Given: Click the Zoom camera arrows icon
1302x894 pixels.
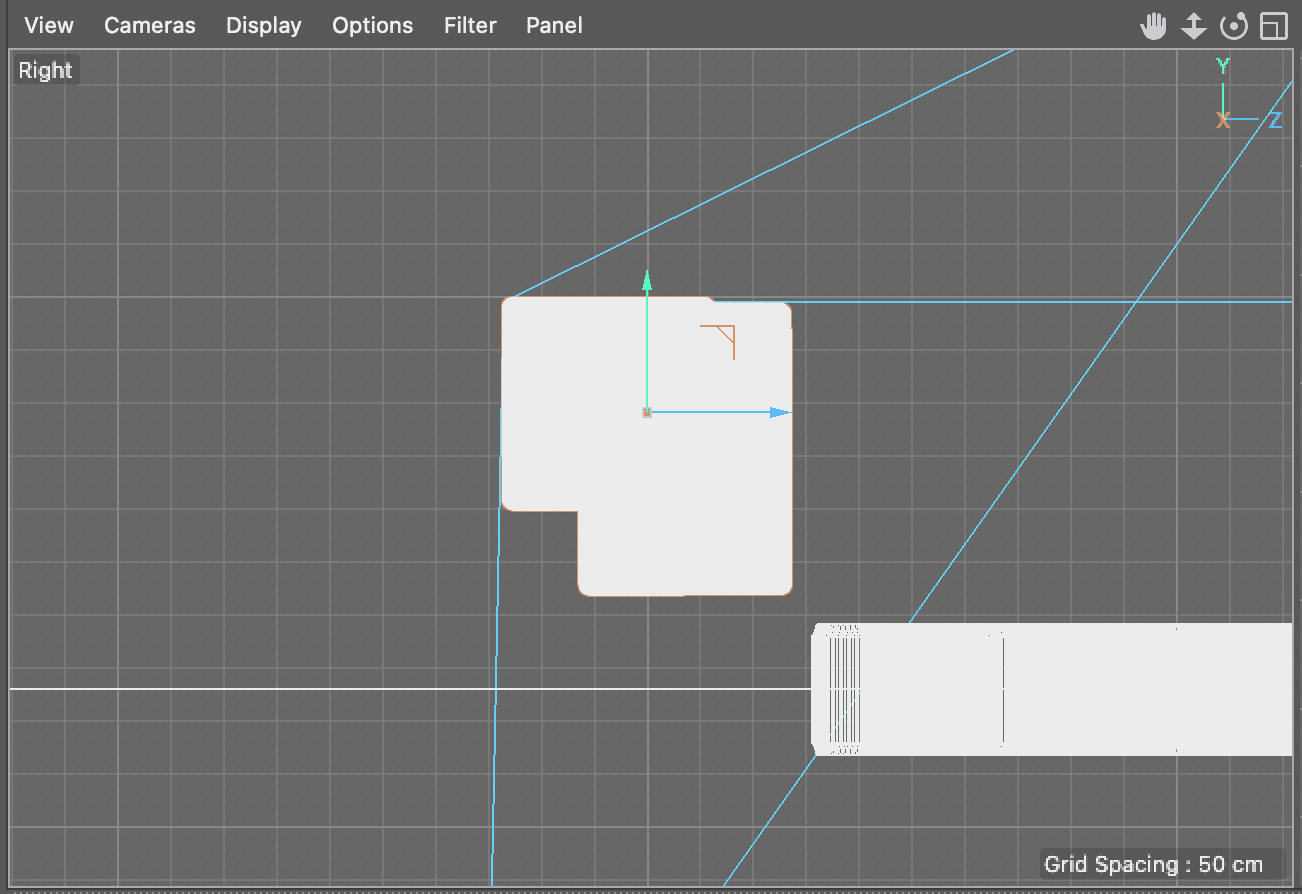Looking at the screenshot, I should point(1193,25).
